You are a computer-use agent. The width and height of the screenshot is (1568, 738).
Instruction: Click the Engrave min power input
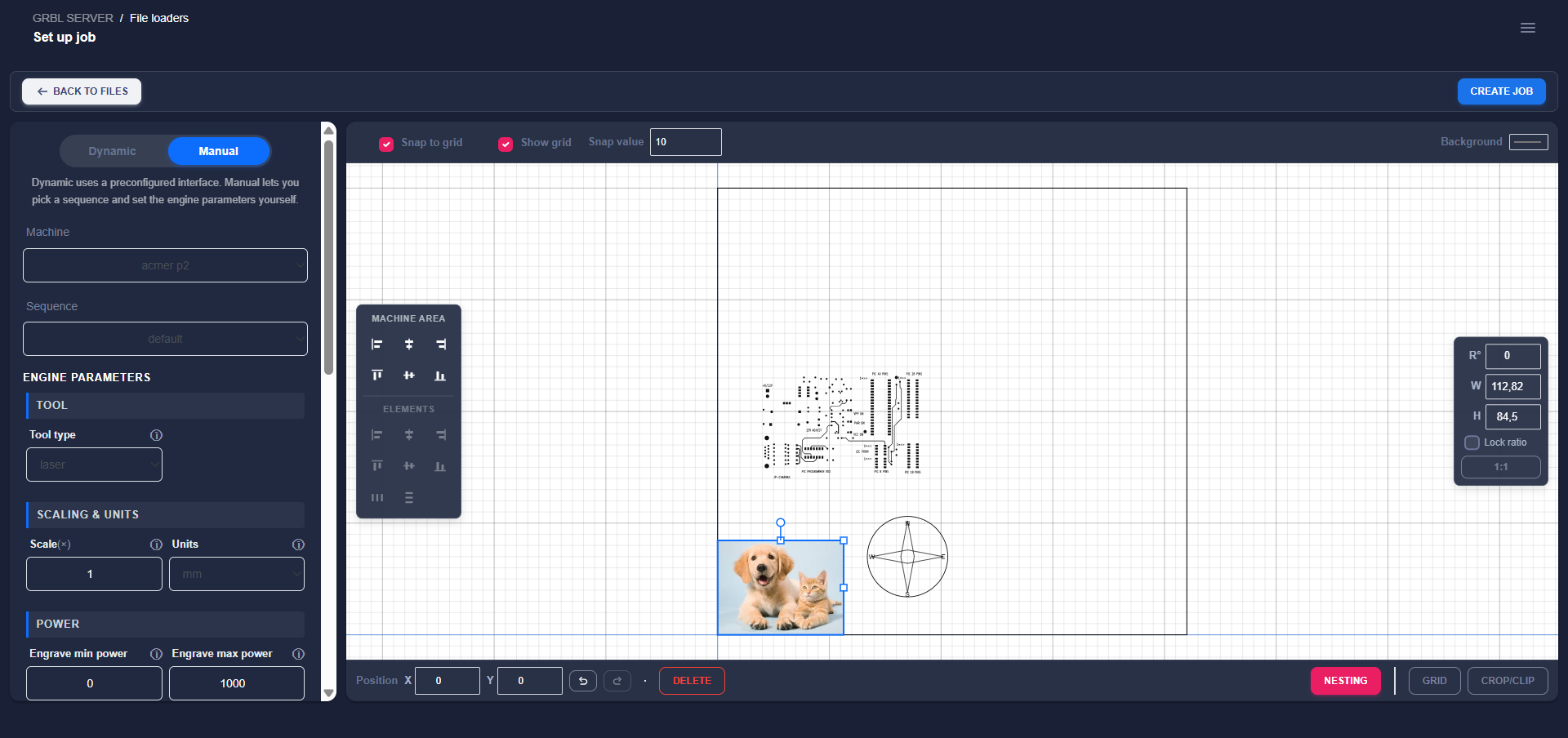(x=94, y=683)
